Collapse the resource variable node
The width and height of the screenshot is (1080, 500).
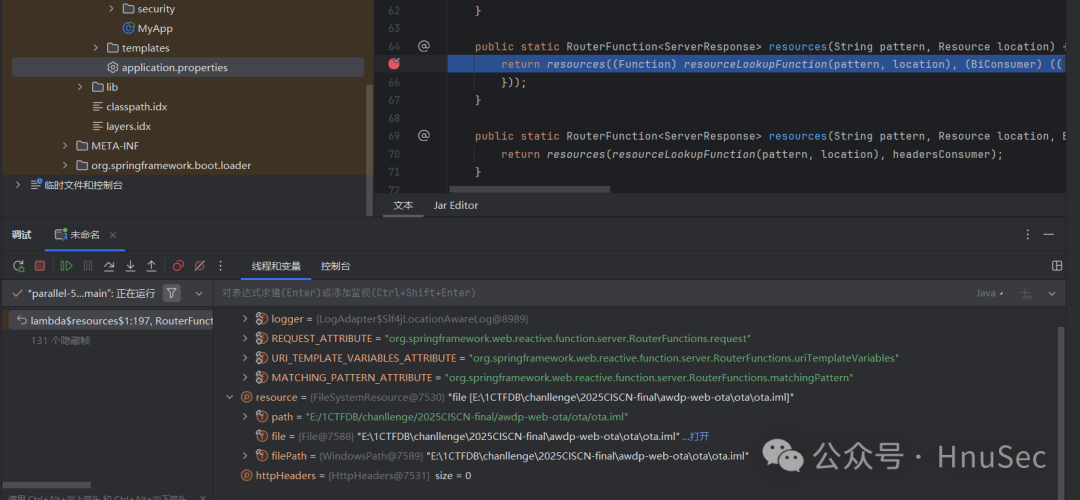click(229, 397)
